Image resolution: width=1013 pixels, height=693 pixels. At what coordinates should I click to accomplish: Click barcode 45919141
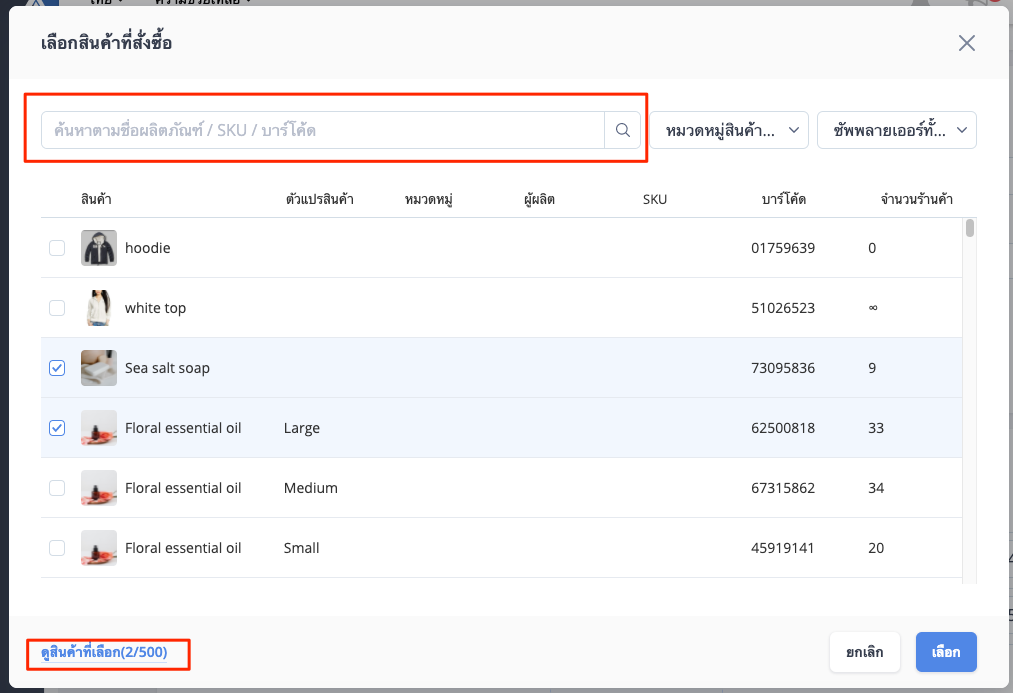point(783,548)
